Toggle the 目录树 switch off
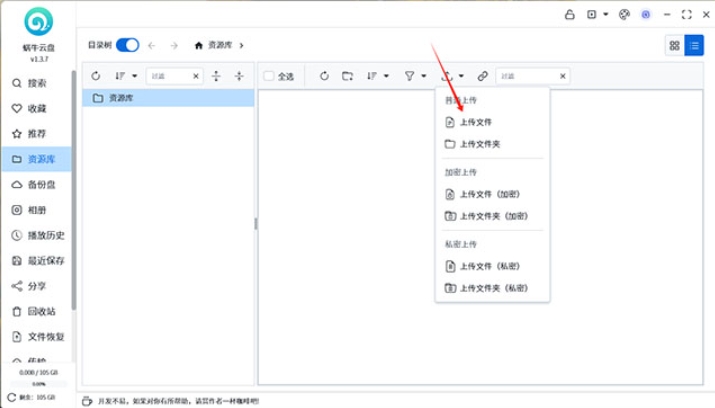Viewport: 715px width, 408px height. pos(127,45)
